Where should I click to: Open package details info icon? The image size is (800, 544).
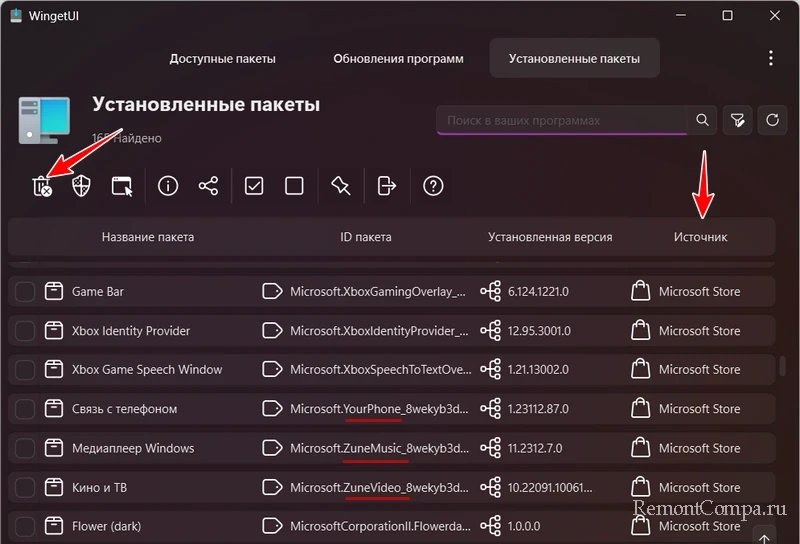click(168, 186)
